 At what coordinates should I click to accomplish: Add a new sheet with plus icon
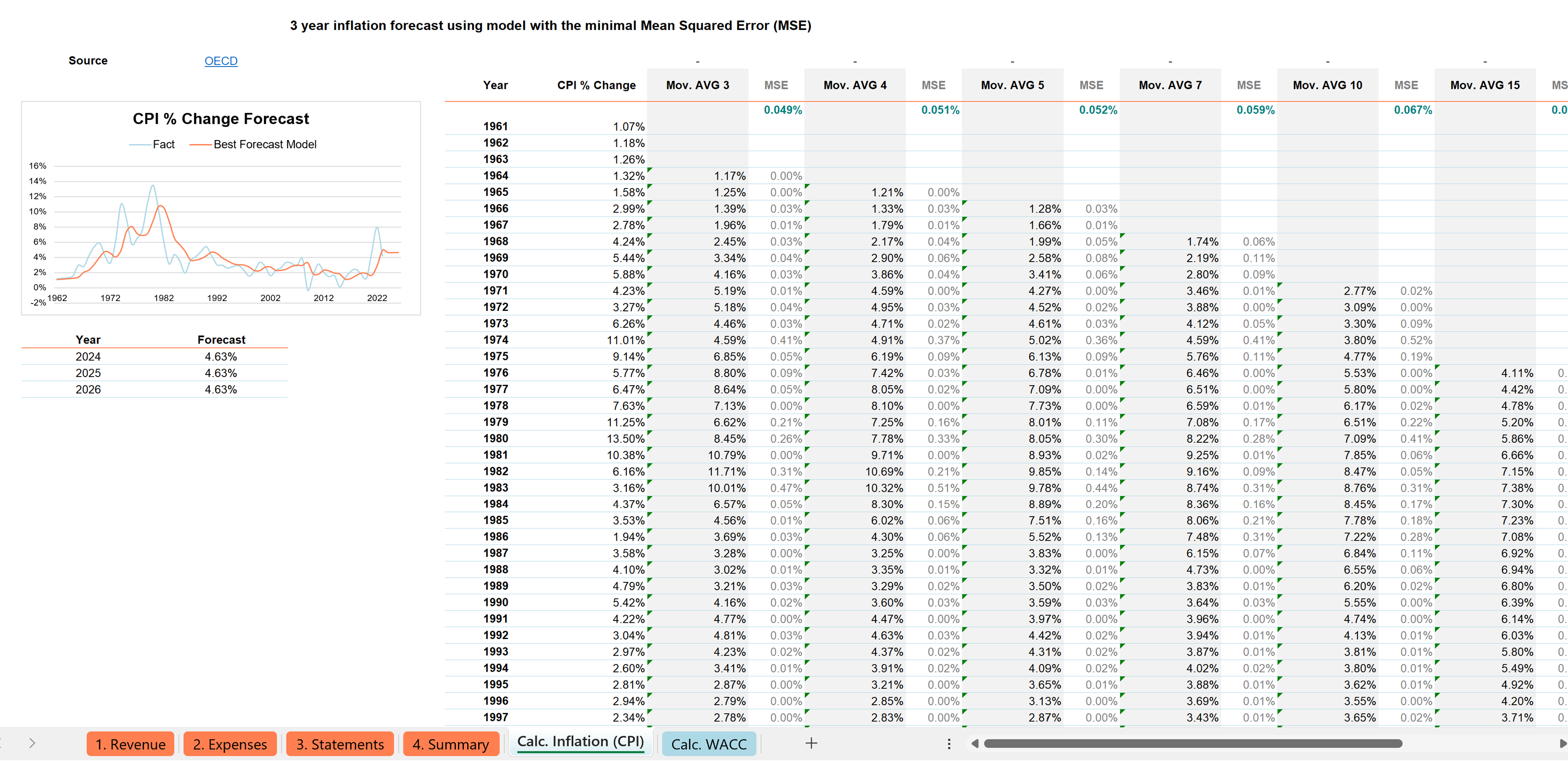click(811, 743)
